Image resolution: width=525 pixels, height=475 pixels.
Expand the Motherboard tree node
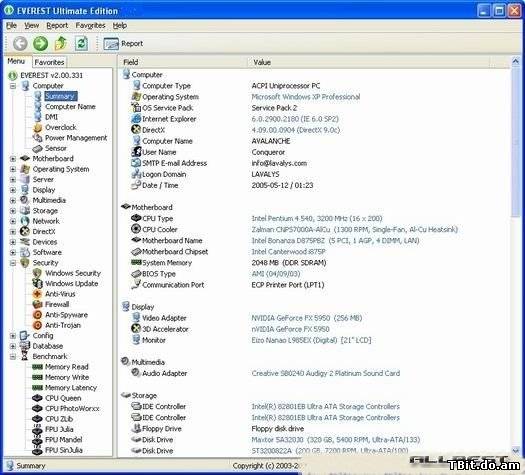pyautogui.click(x=13, y=159)
